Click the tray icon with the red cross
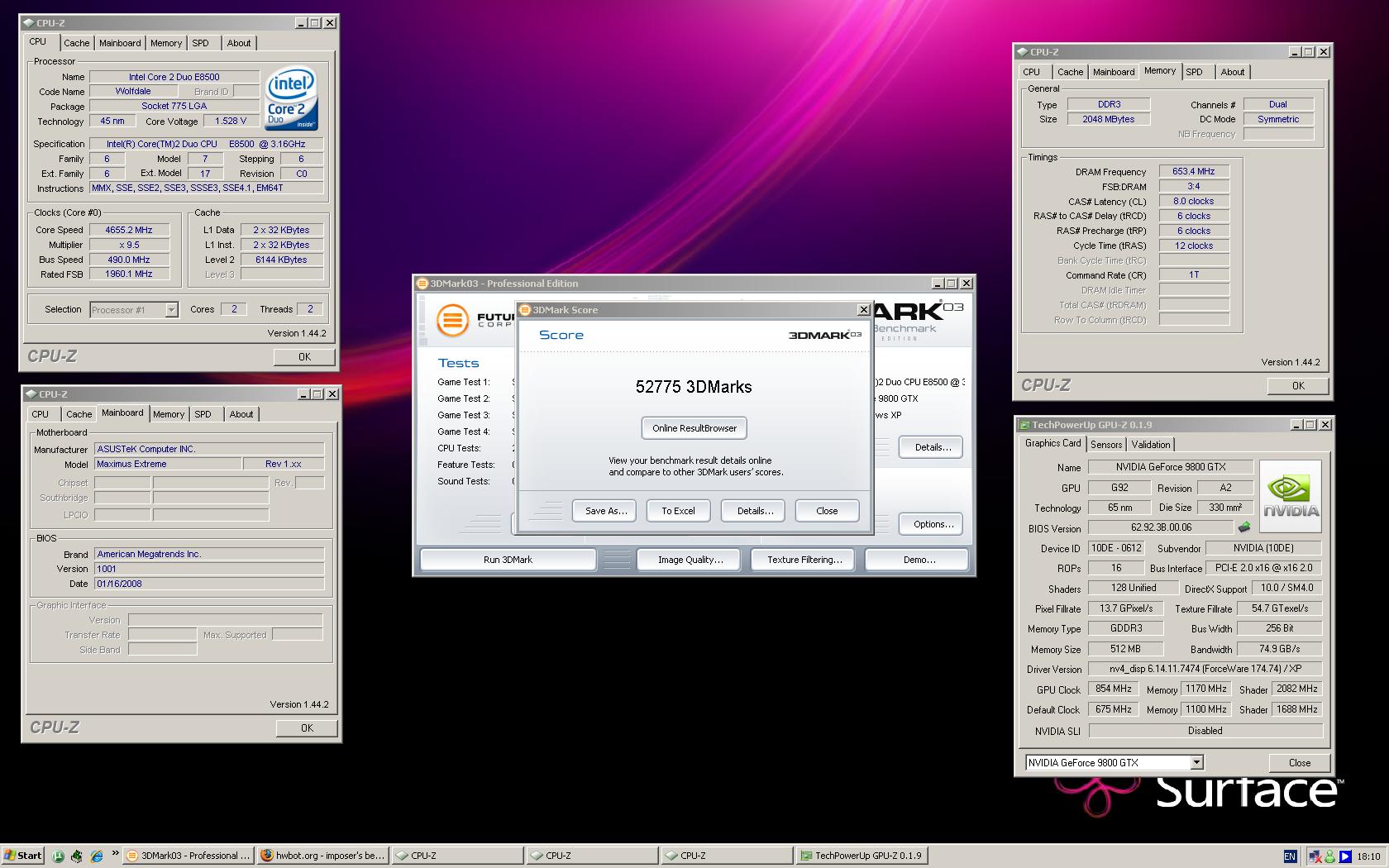This screenshot has height=868, width=1389. (x=1315, y=856)
